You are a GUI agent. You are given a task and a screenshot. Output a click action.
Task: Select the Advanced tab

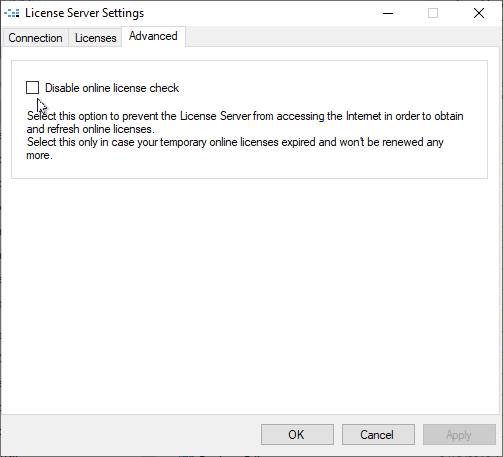click(x=153, y=36)
